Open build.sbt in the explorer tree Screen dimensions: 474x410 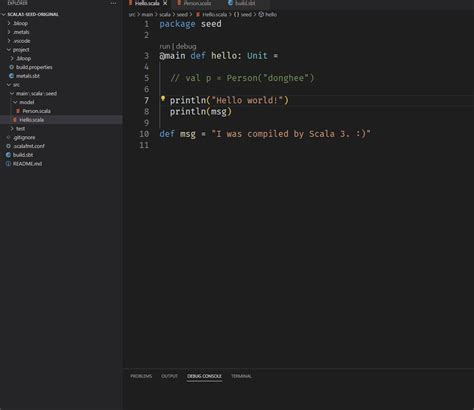tap(23, 155)
